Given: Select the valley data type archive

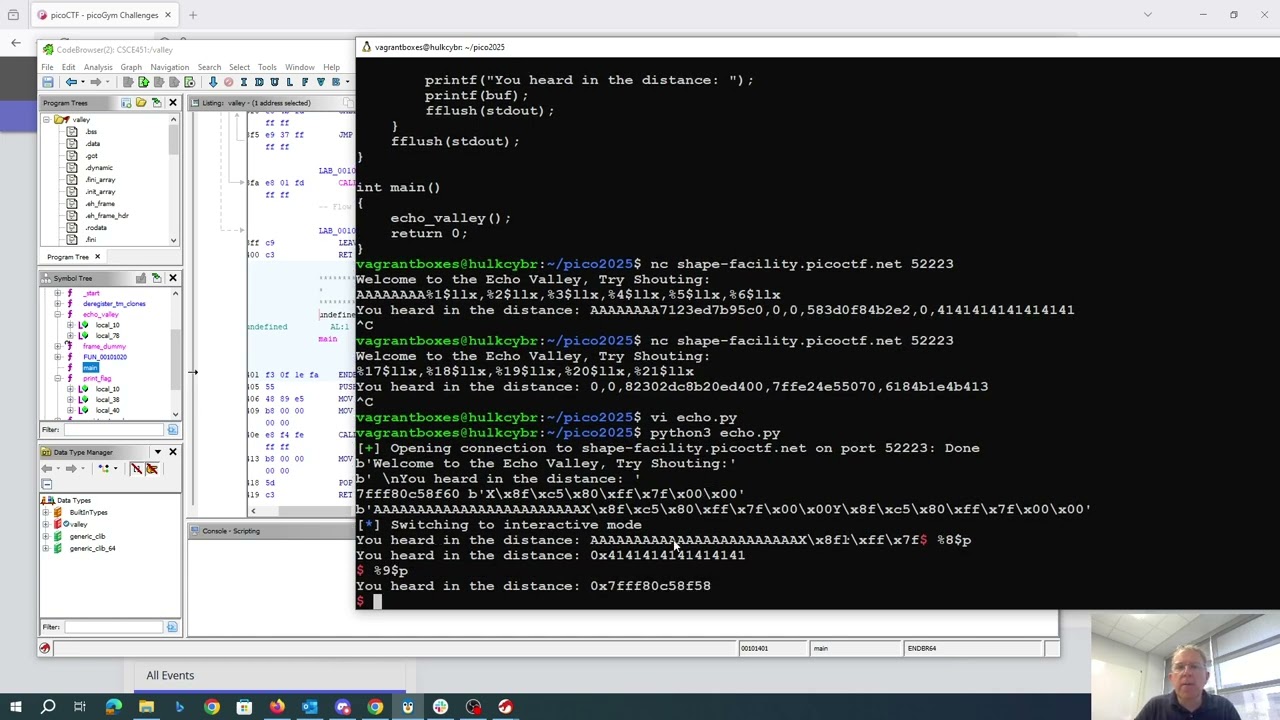Looking at the screenshot, I should tap(78, 524).
